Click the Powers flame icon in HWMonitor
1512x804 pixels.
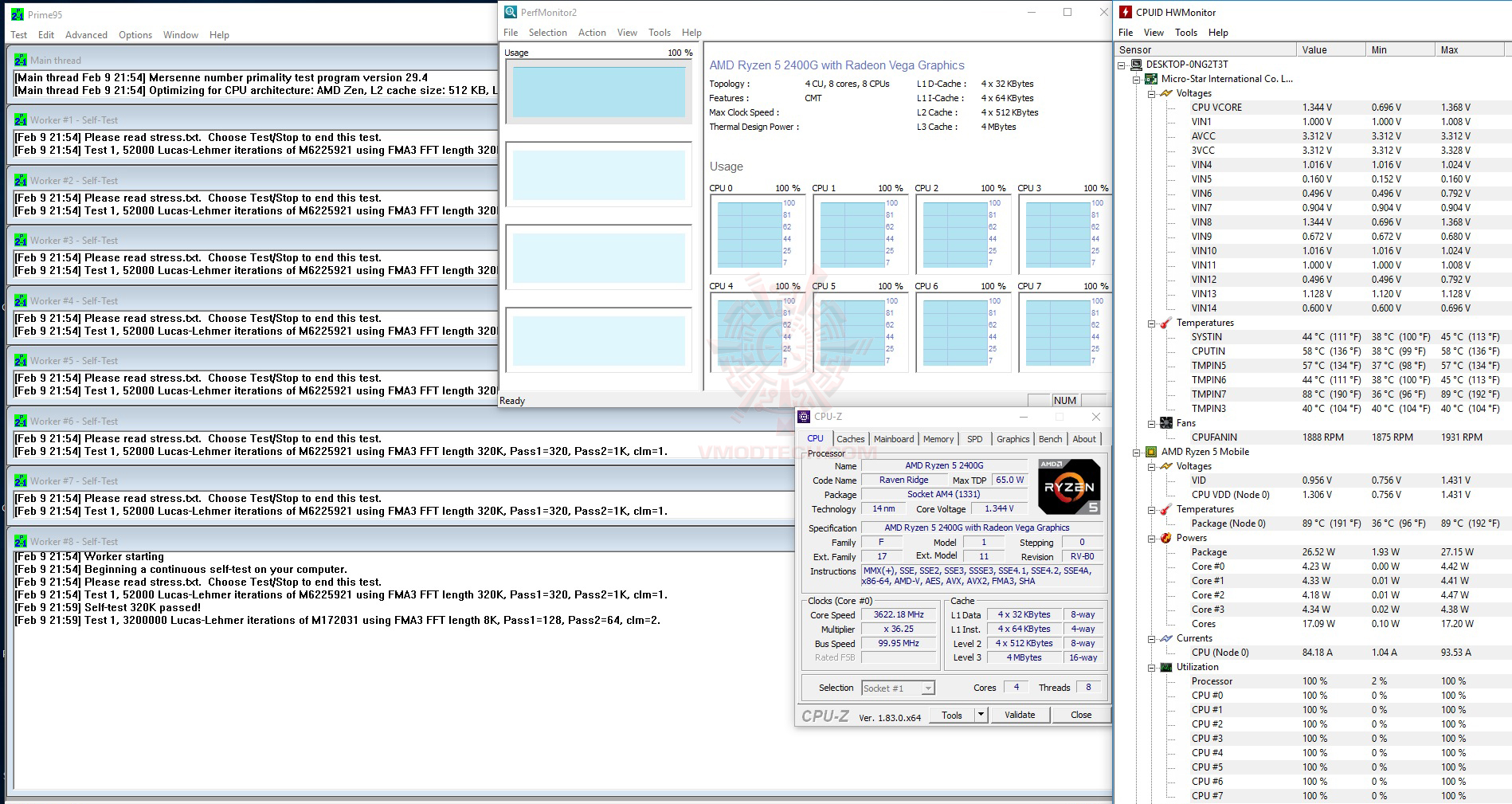coord(1166,538)
